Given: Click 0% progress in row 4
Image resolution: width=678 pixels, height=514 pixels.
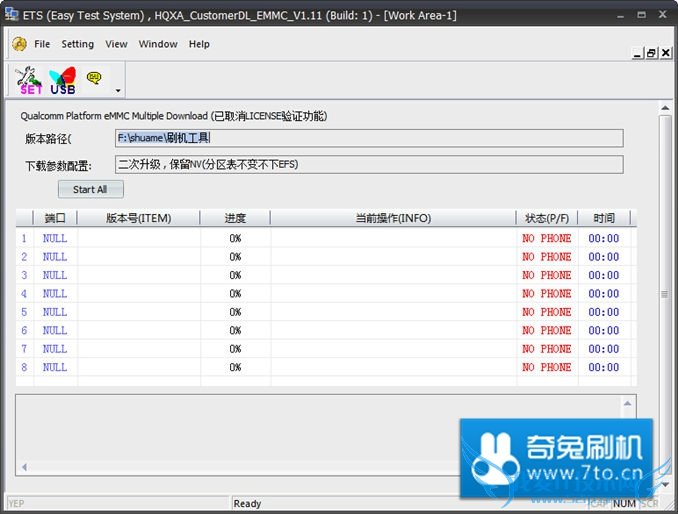Looking at the screenshot, I should click(235, 294).
